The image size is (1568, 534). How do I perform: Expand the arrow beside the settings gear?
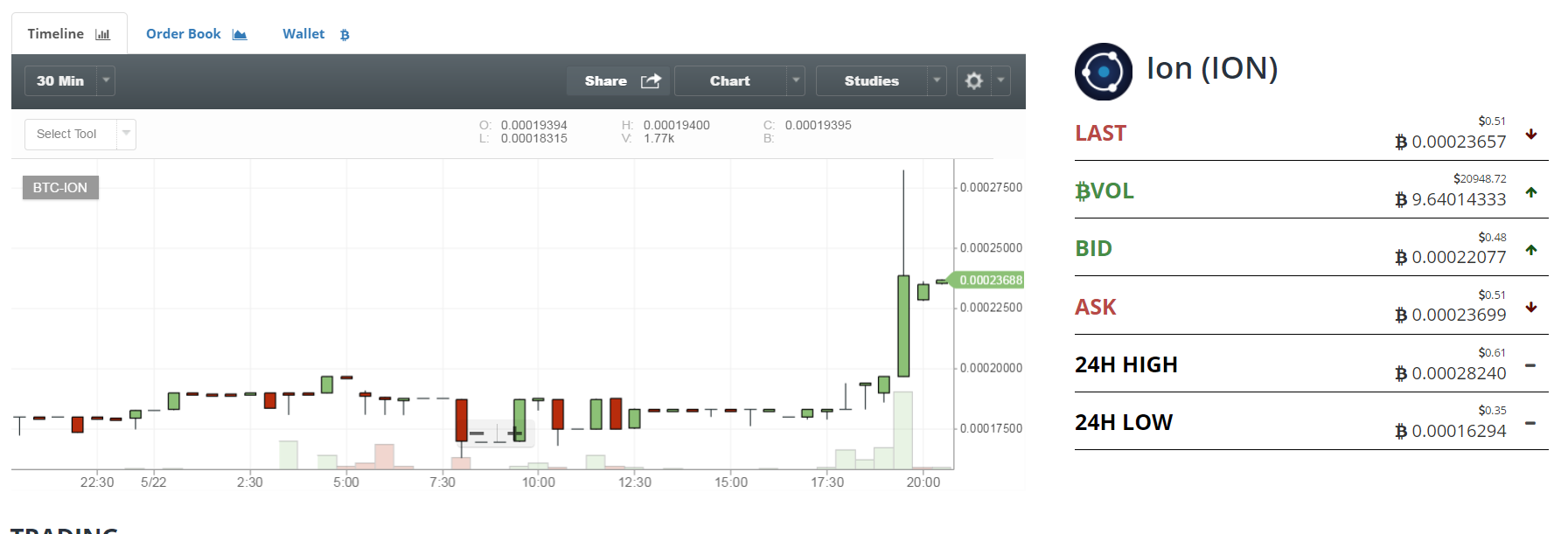click(x=1001, y=81)
